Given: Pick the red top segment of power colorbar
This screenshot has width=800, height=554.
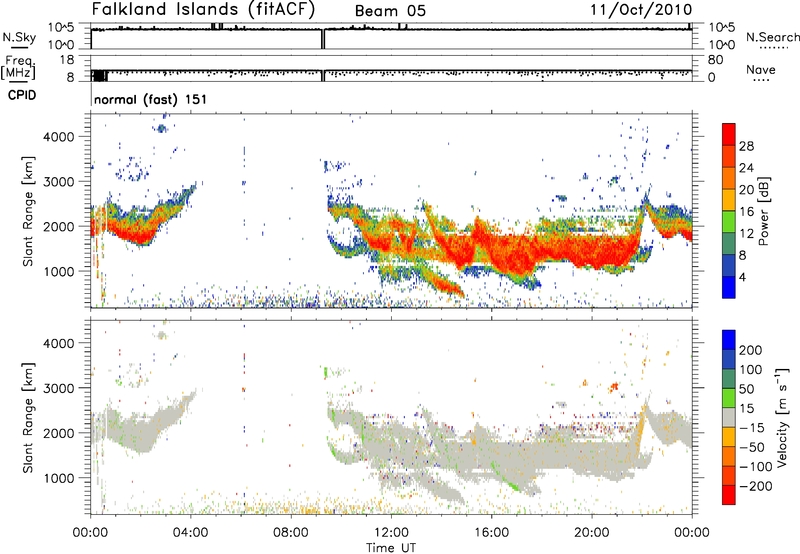Looking at the screenshot, I should click(729, 134).
